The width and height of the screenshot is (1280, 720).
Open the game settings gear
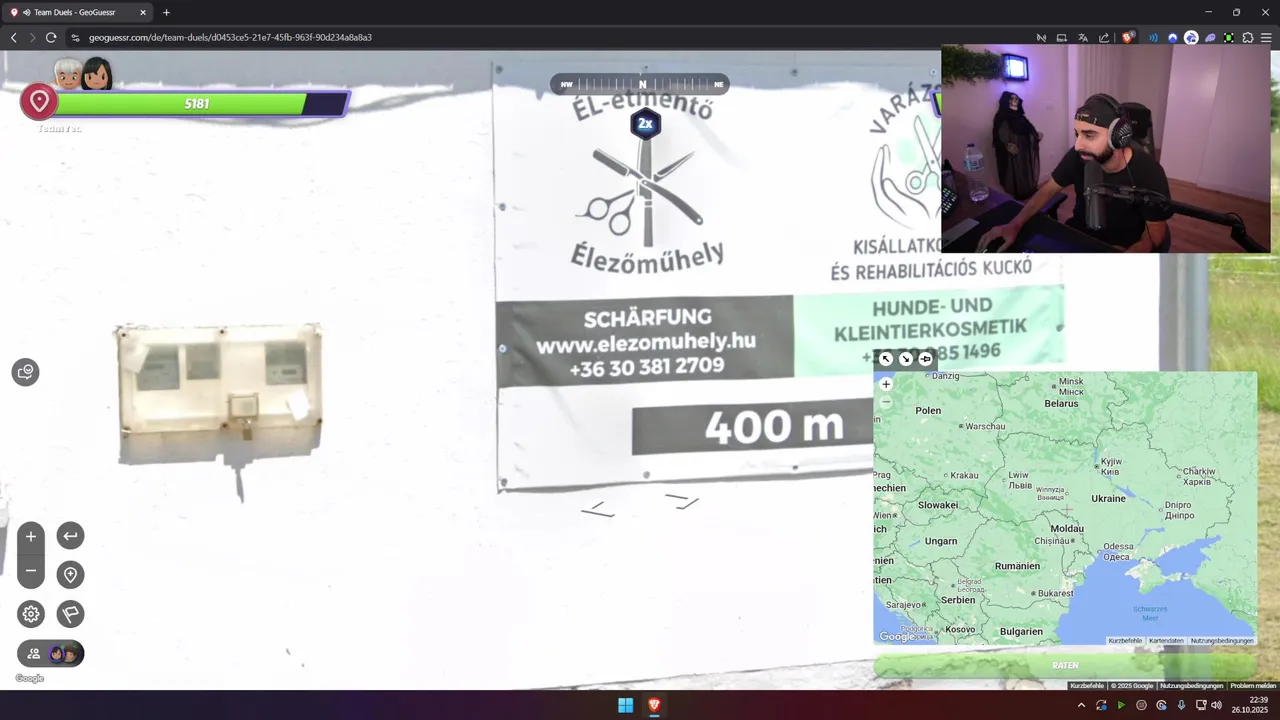tap(31, 614)
